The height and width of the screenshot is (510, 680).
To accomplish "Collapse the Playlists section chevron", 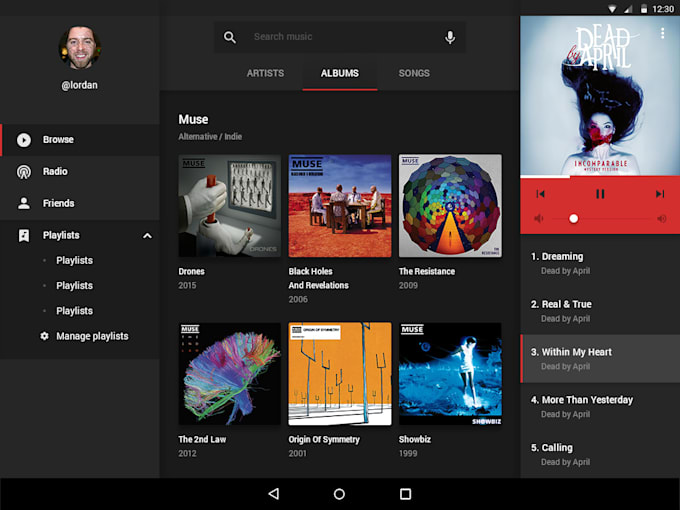I will pyautogui.click(x=147, y=235).
